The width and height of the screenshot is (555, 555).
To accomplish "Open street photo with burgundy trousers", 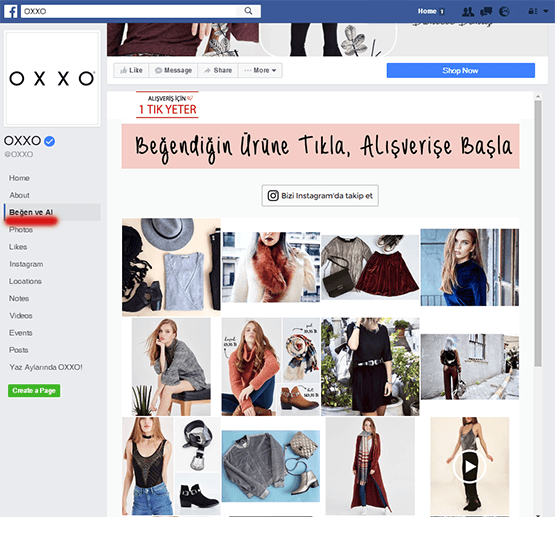I will coord(470,367).
